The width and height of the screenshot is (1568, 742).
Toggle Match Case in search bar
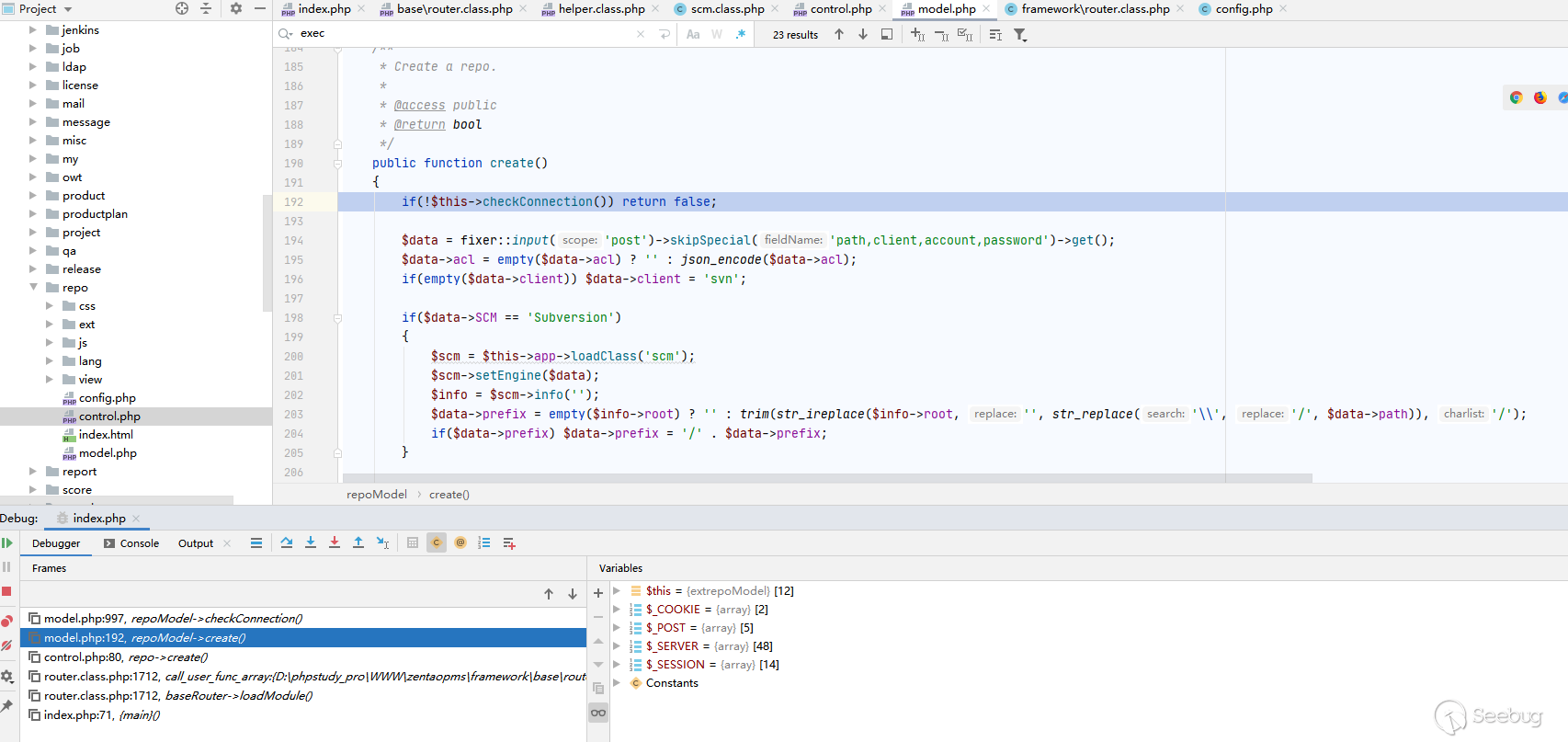(693, 35)
